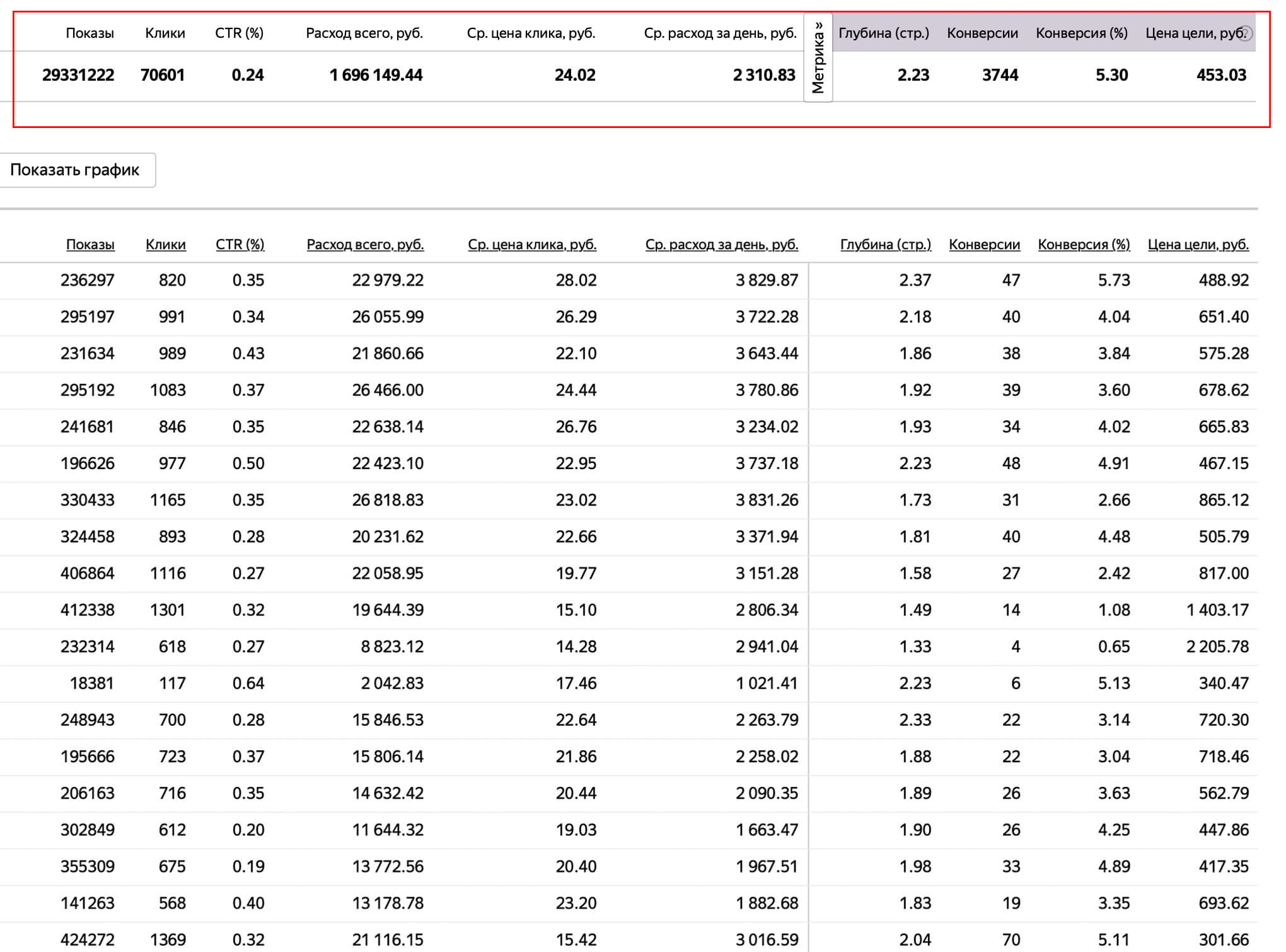
Task: Sort table by Показы column header
Action: click(x=90, y=245)
